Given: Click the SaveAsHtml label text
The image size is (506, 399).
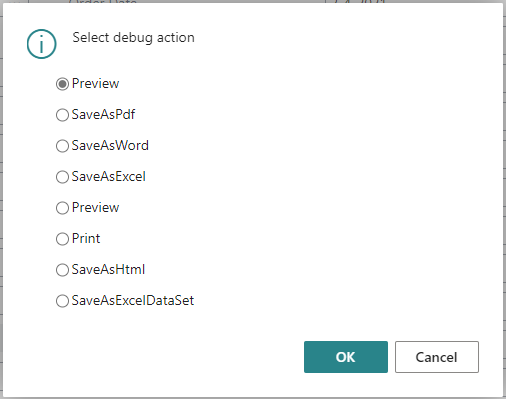Looking at the screenshot, I should [x=108, y=269].
